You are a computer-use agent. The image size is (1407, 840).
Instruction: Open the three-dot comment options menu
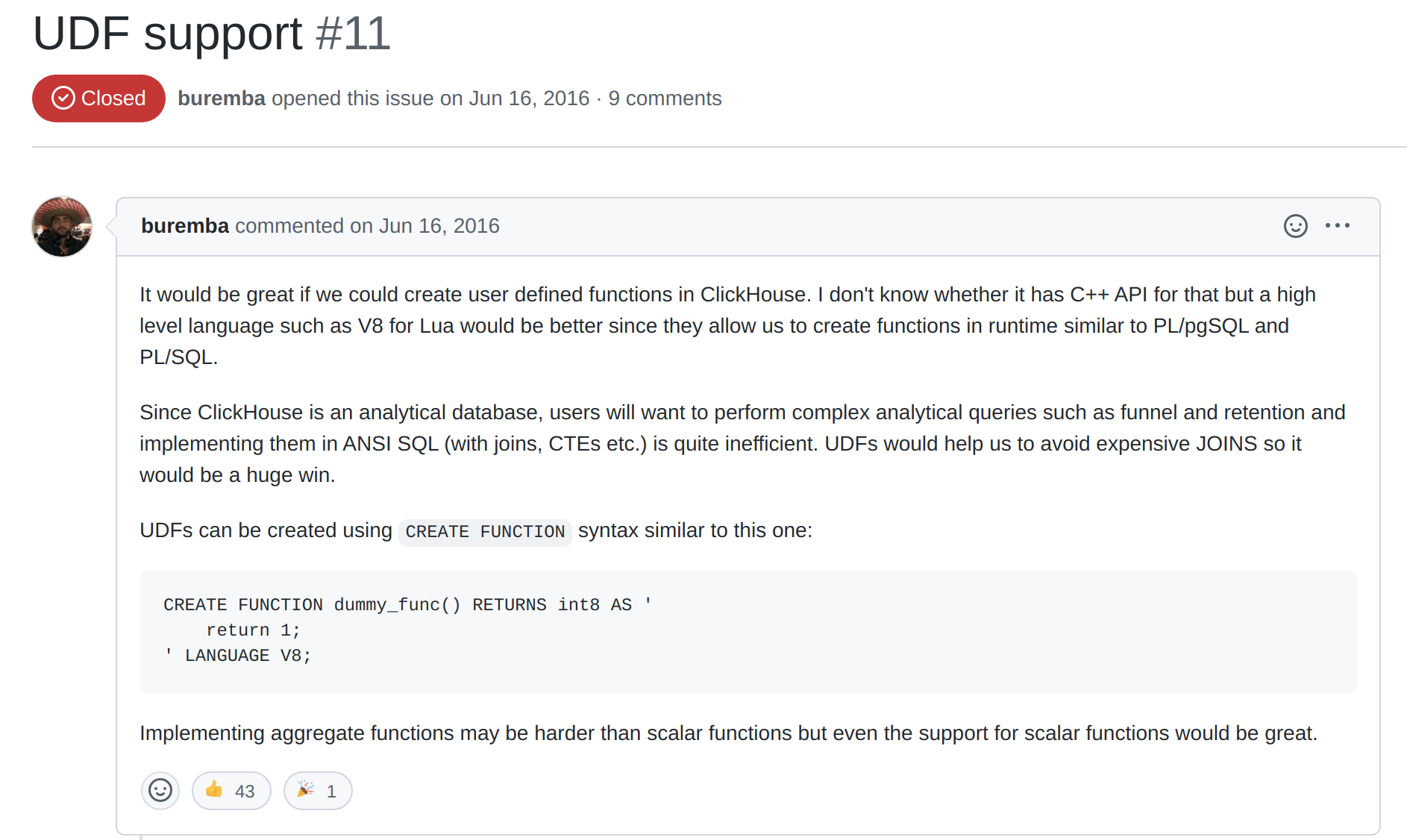click(1337, 226)
